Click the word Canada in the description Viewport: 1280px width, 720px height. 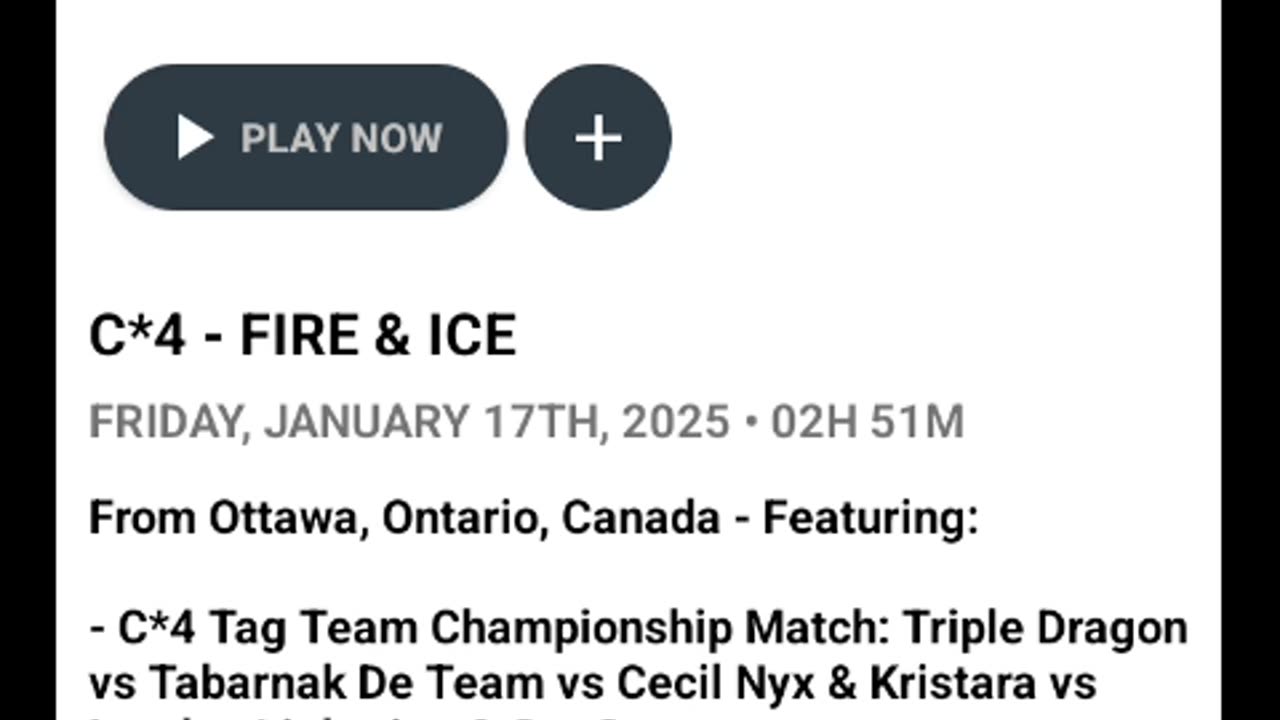pyautogui.click(x=641, y=518)
